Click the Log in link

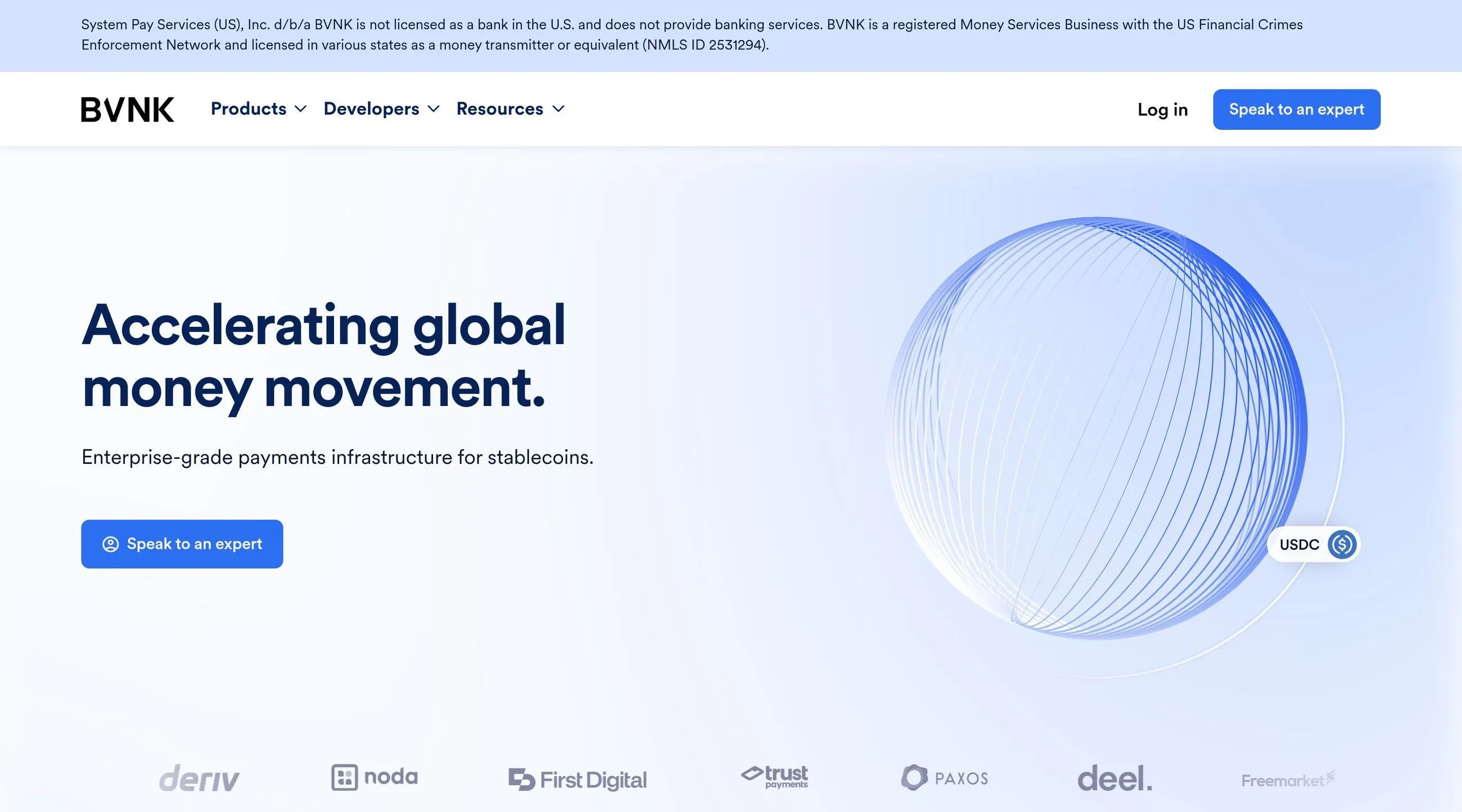click(x=1162, y=110)
